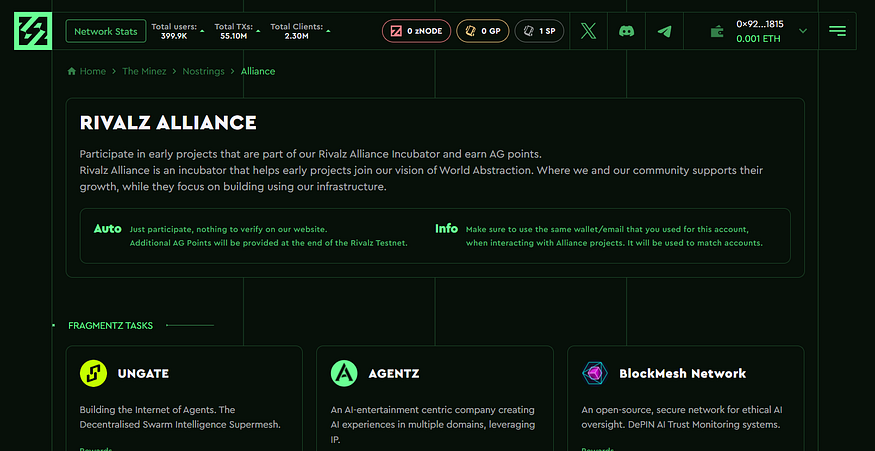This screenshot has height=451, width=875.
Task: Click the home icon in breadcrumb
Action: 71,71
